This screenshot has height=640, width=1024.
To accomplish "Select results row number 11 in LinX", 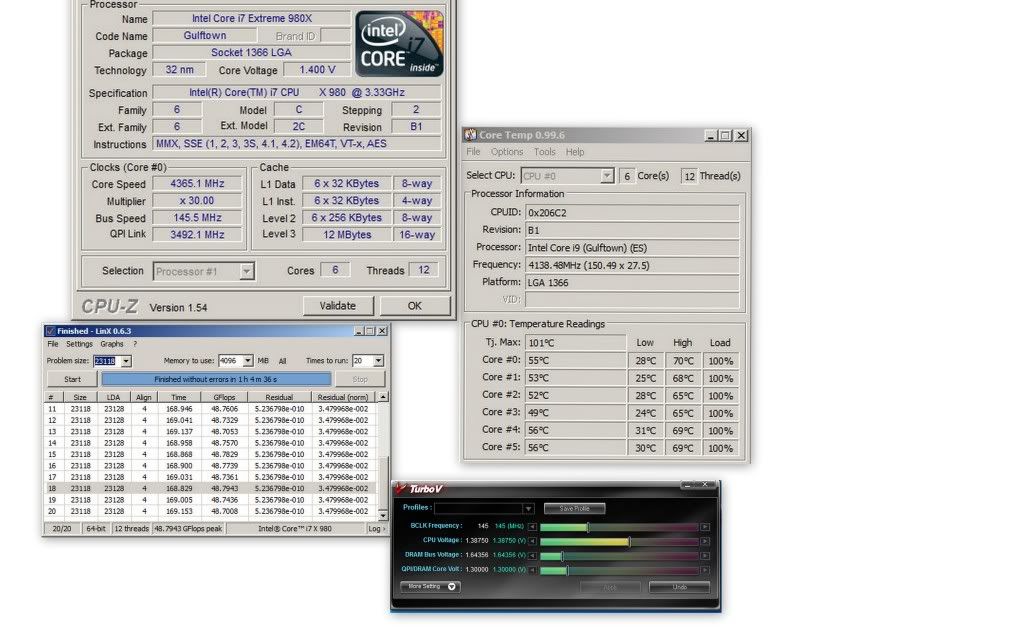I will (x=211, y=409).
